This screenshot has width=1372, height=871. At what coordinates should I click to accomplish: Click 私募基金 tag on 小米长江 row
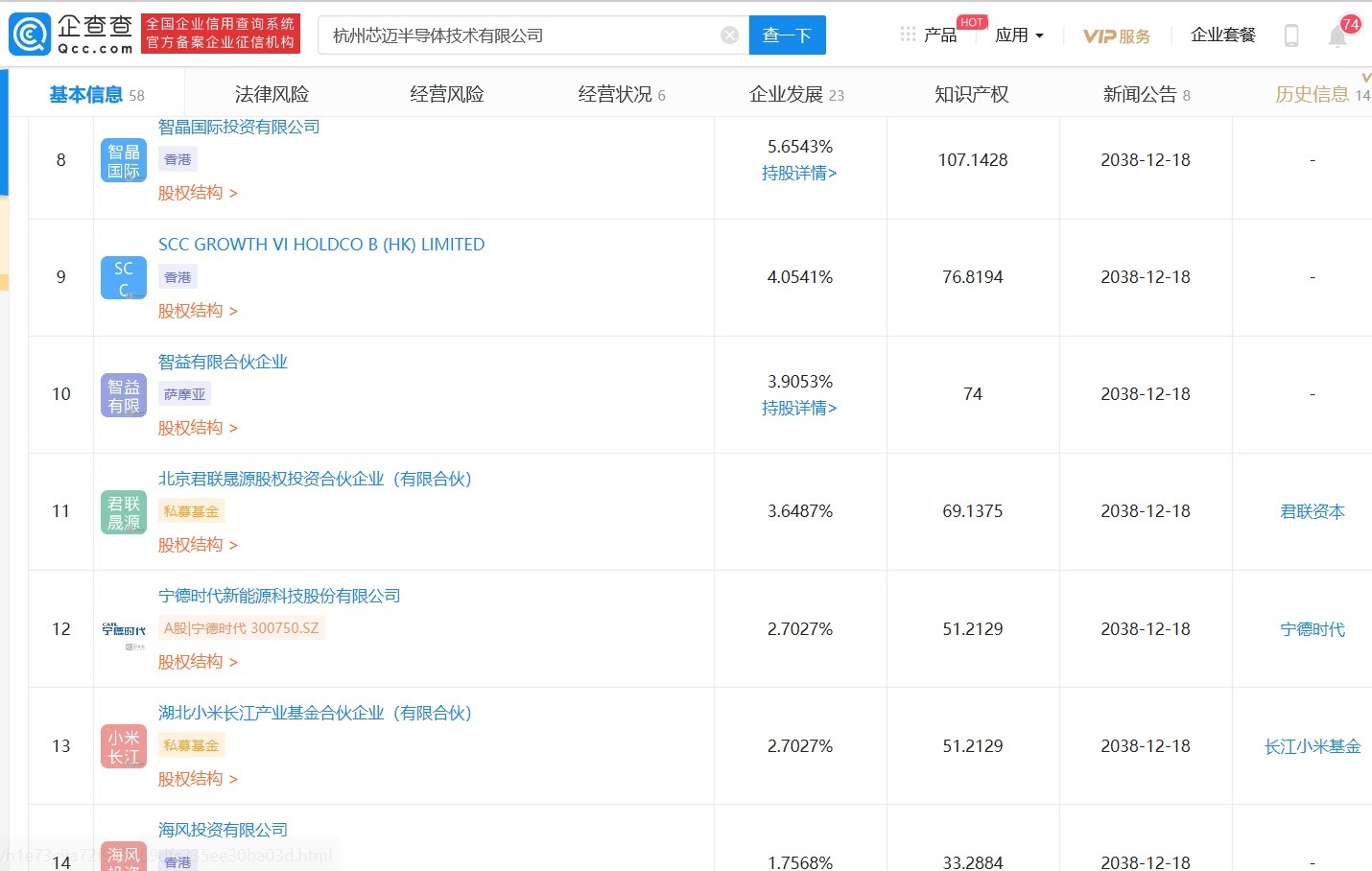192,745
